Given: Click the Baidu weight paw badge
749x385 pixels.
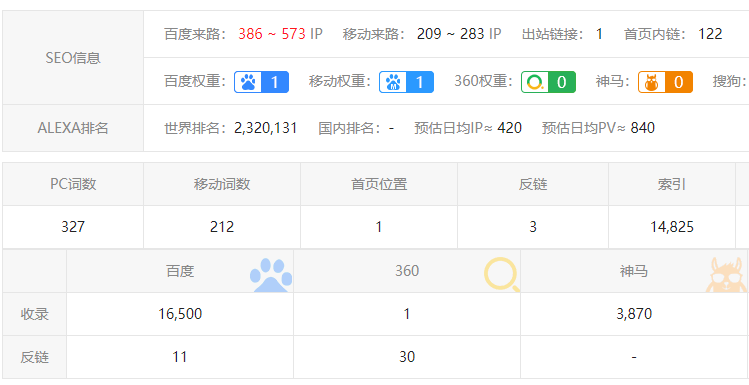Looking at the screenshot, I should pos(261,82).
